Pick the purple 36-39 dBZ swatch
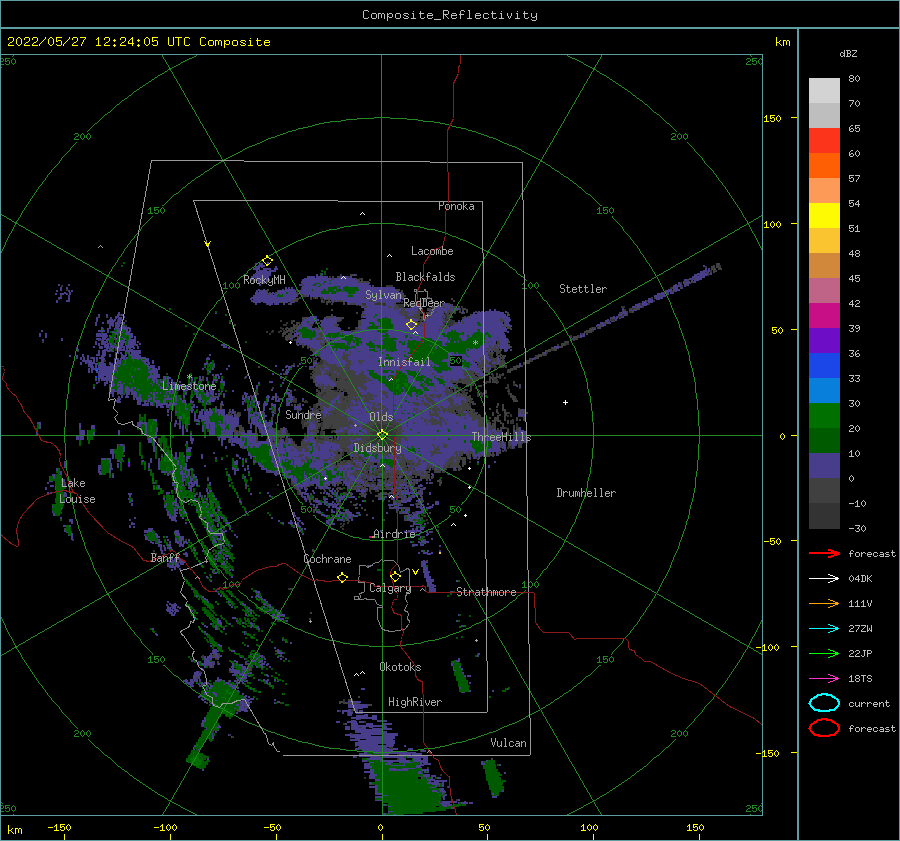This screenshot has width=900, height=841. pyautogui.click(x=824, y=341)
